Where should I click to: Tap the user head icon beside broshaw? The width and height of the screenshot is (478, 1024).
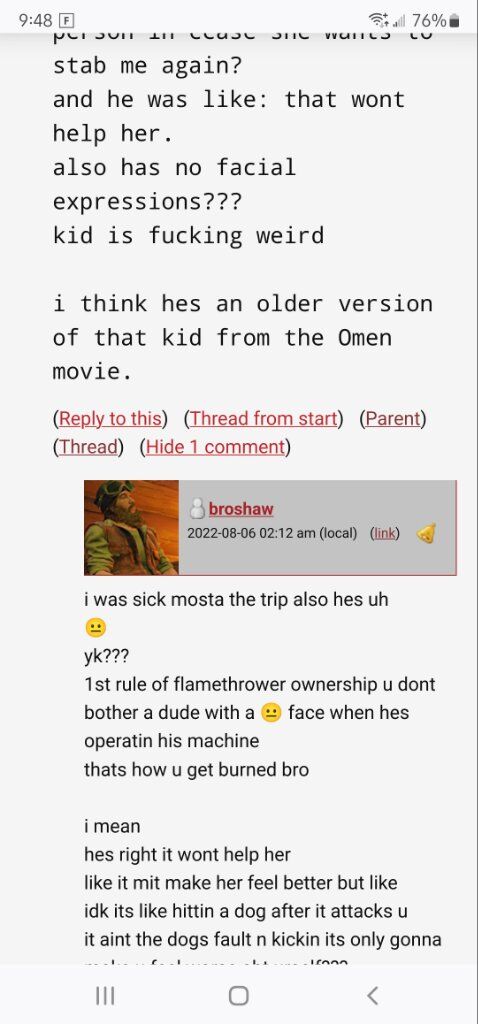[198, 509]
